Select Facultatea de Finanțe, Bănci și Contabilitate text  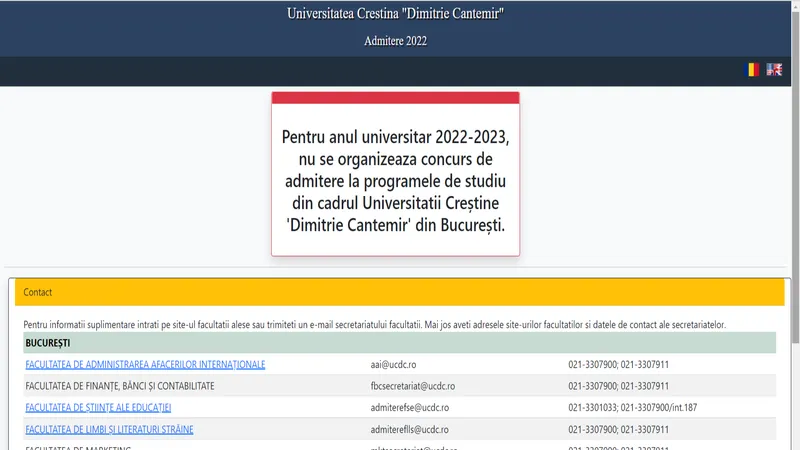coord(120,386)
